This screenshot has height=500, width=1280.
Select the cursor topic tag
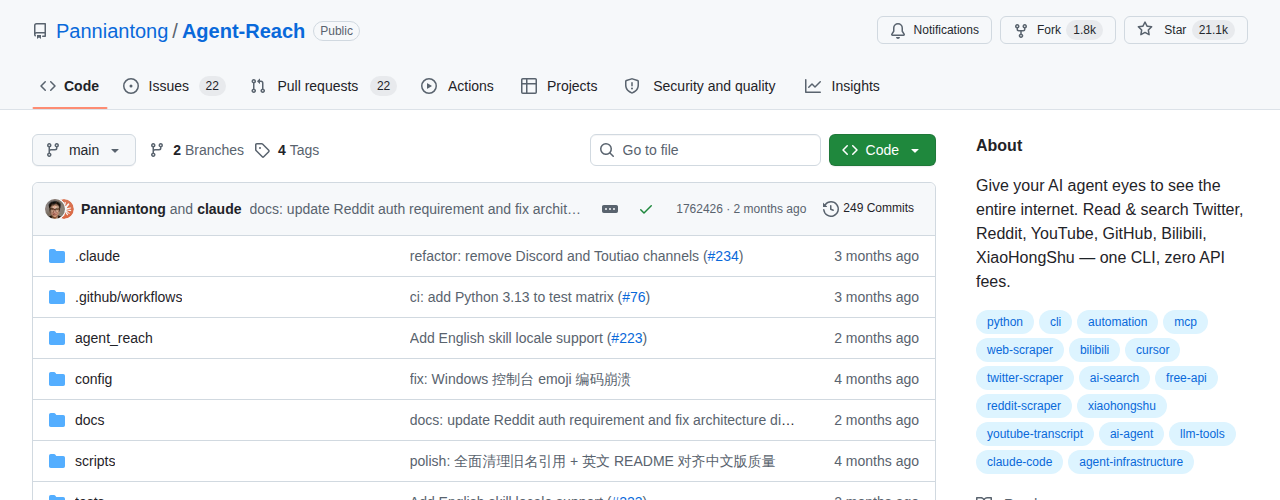click(x=1152, y=350)
